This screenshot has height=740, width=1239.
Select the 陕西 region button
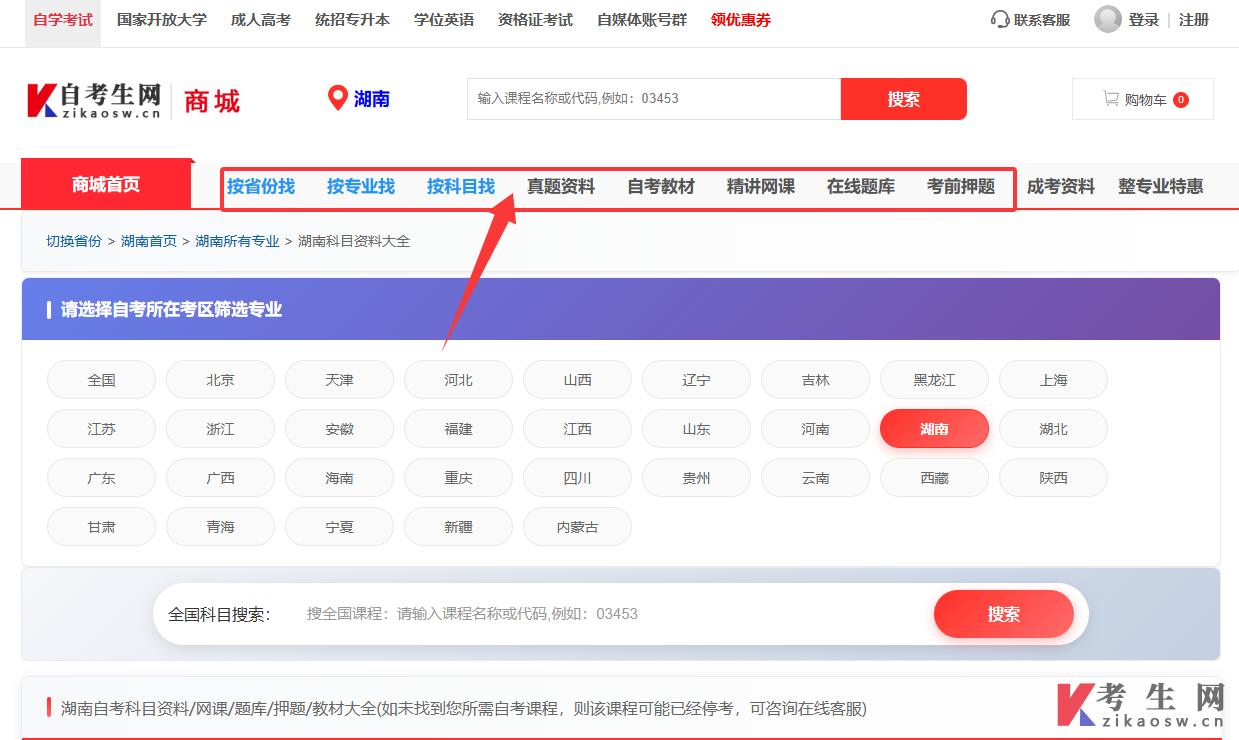point(1053,478)
